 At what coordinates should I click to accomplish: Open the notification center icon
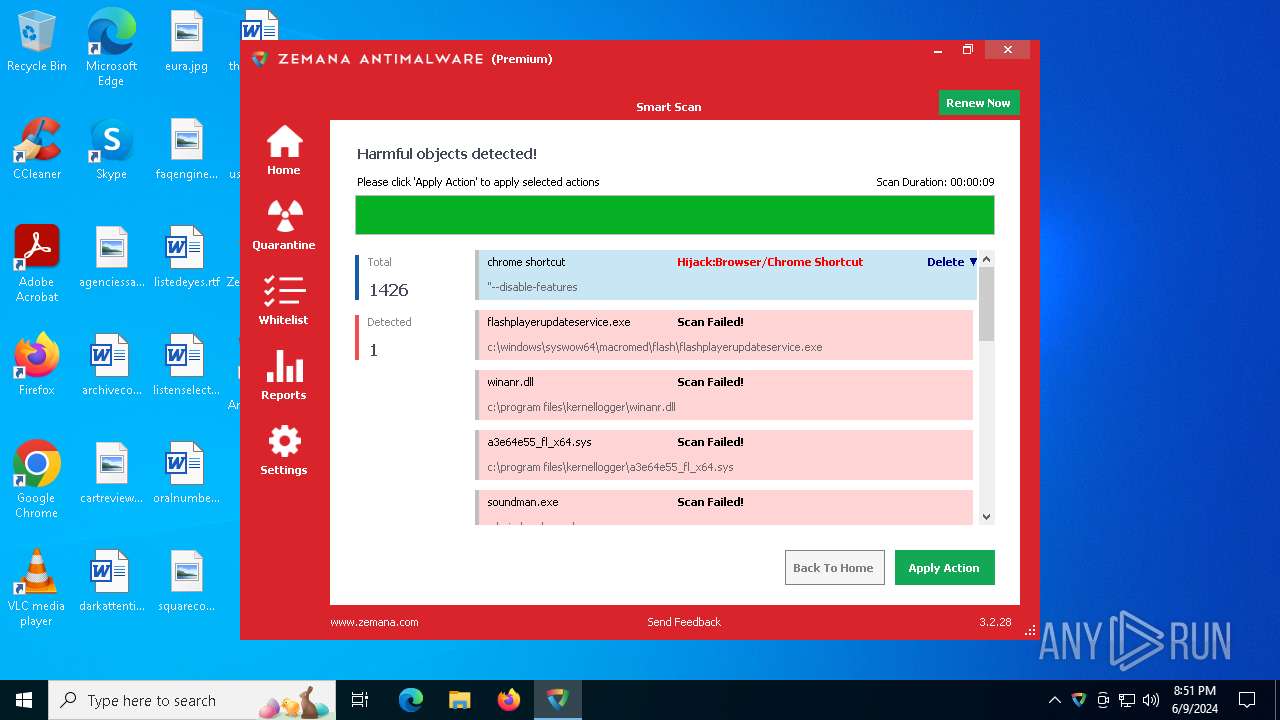[x=1247, y=700]
